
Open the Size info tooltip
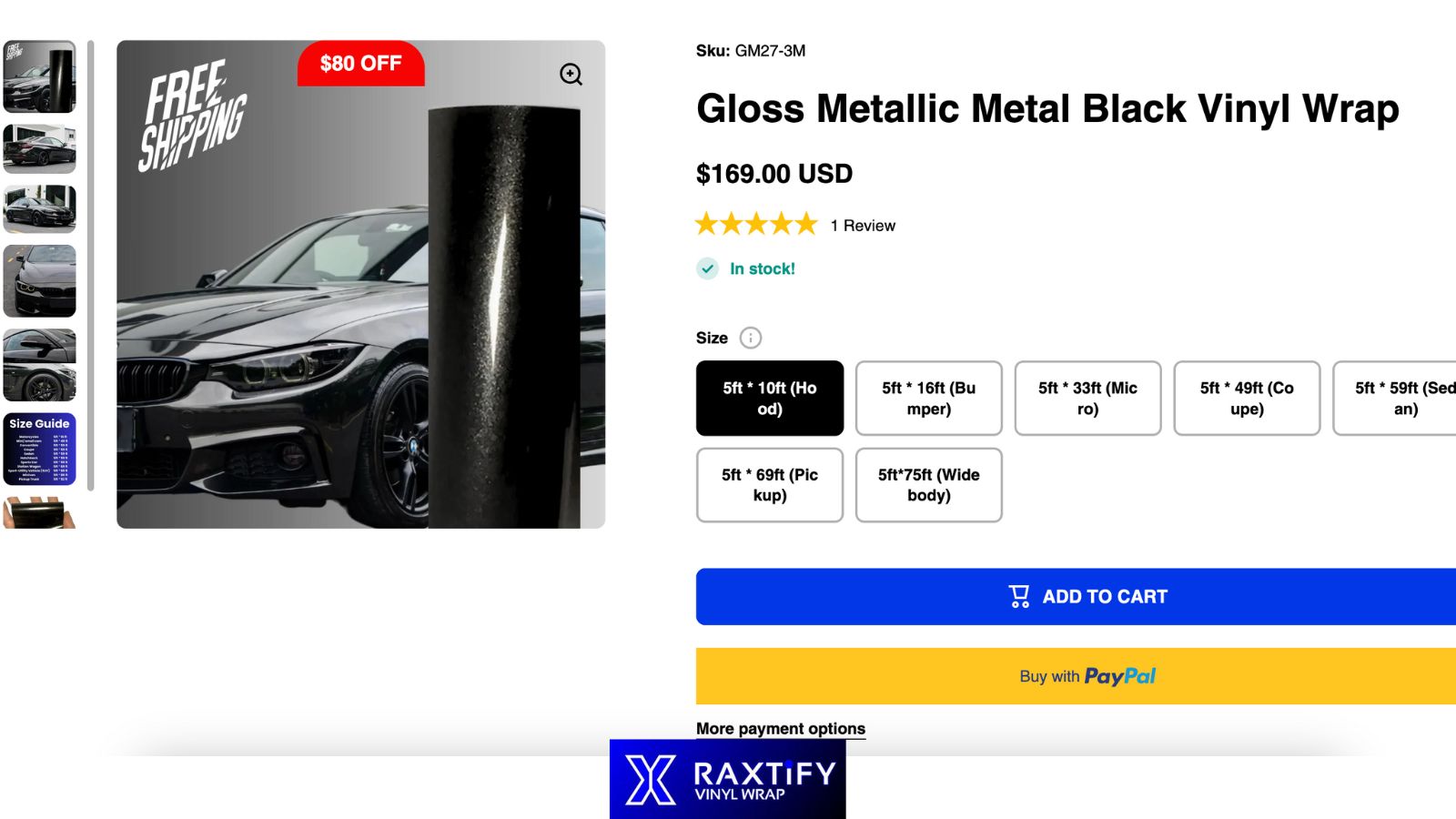[x=749, y=338]
